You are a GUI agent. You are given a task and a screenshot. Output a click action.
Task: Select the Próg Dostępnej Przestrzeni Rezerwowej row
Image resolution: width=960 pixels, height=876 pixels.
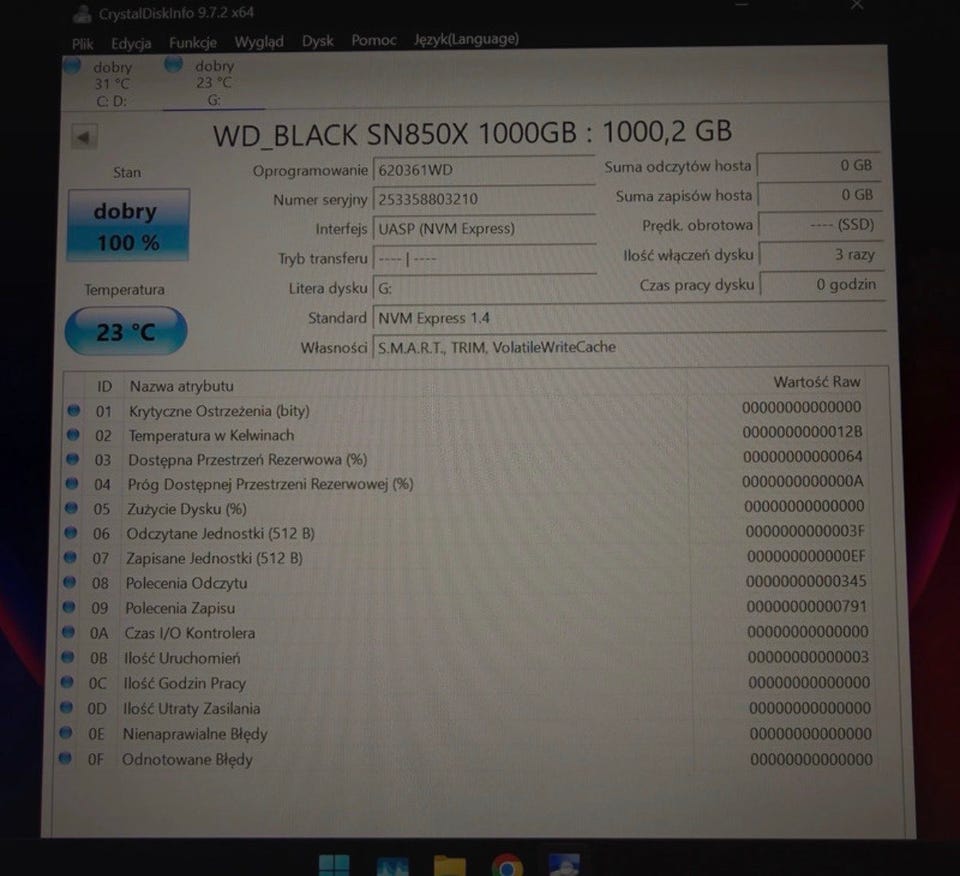(468, 484)
